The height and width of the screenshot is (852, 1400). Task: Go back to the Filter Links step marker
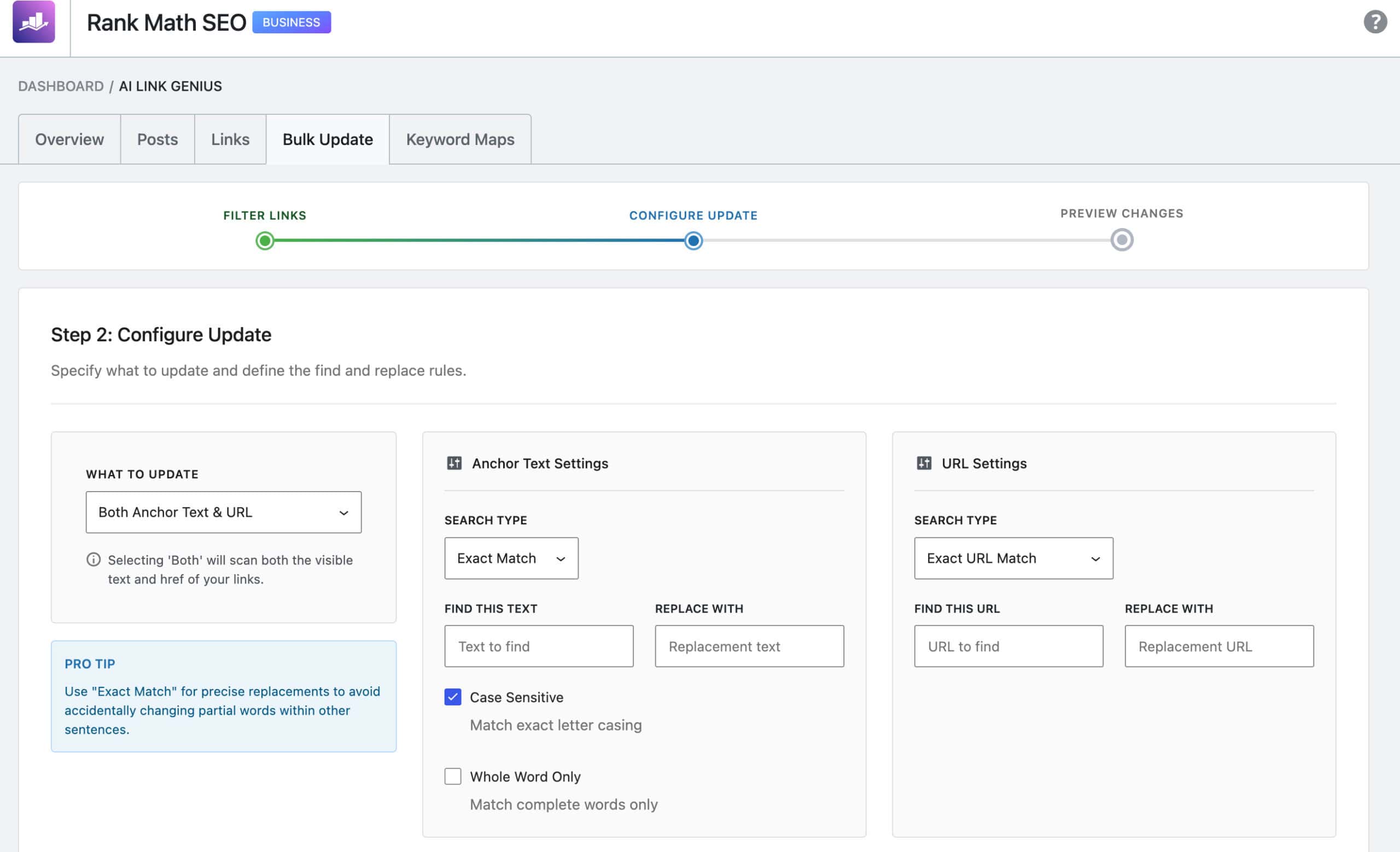coord(265,241)
